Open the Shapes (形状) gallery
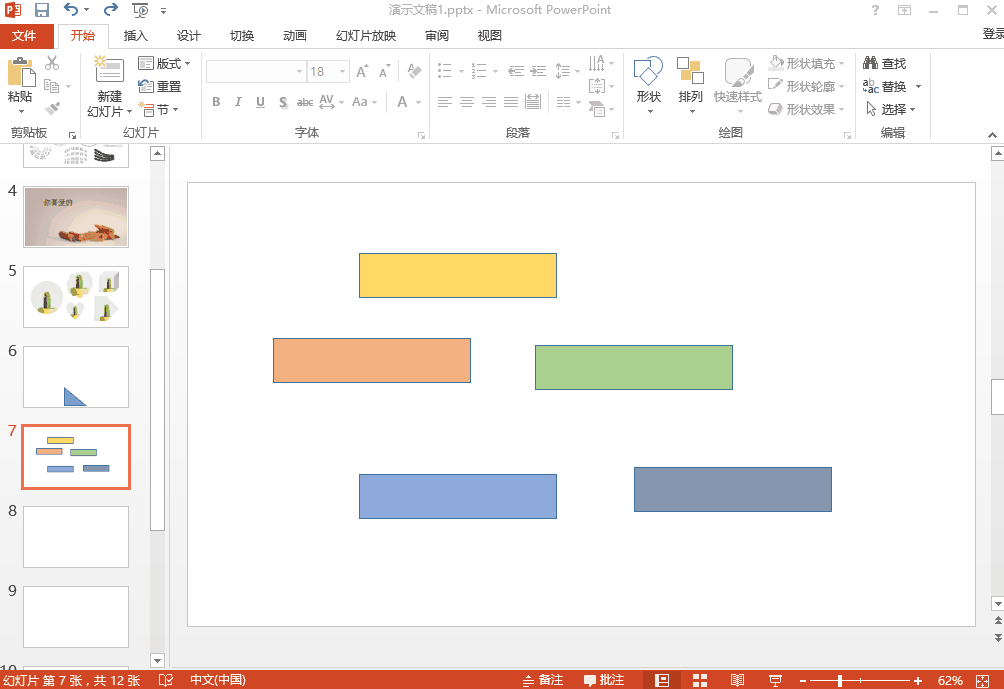The width and height of the screenshot is (1004, 689). (x=648, y=80)
